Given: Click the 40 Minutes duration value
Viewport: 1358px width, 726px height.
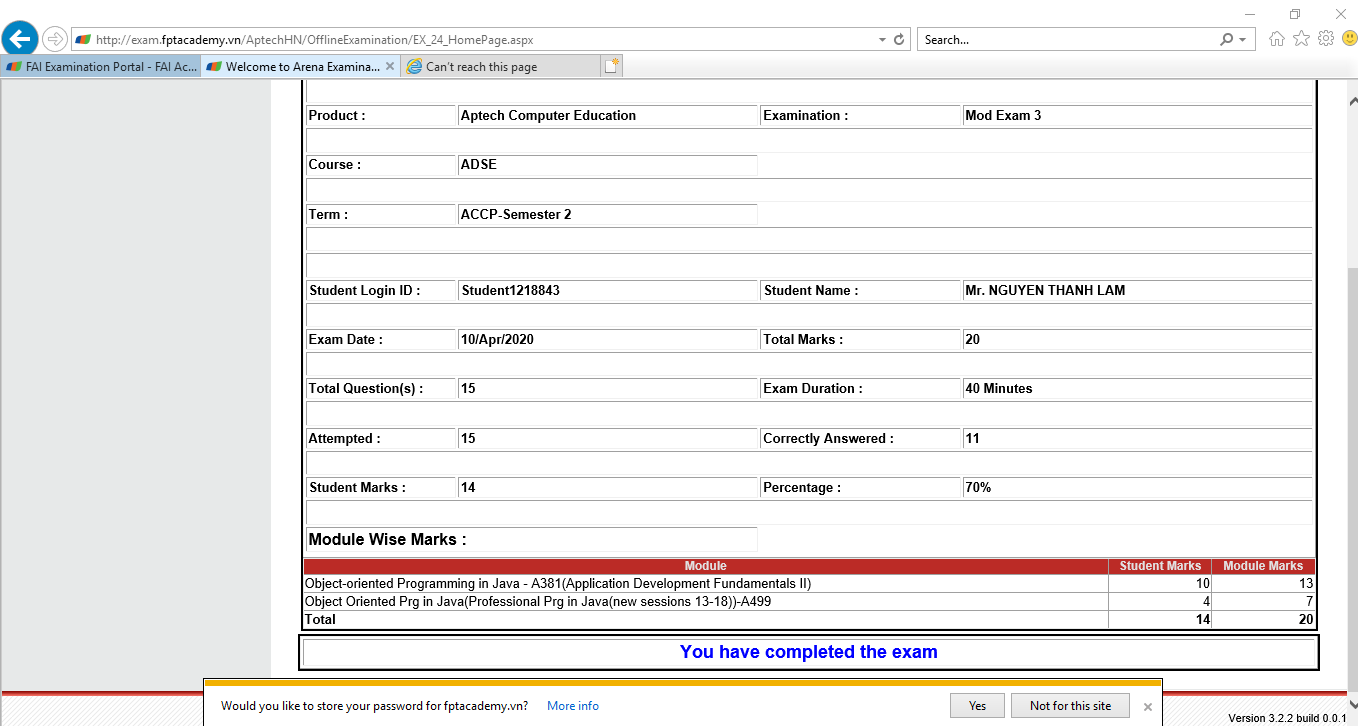Looking at the screenshot, I should pos(999,389).
